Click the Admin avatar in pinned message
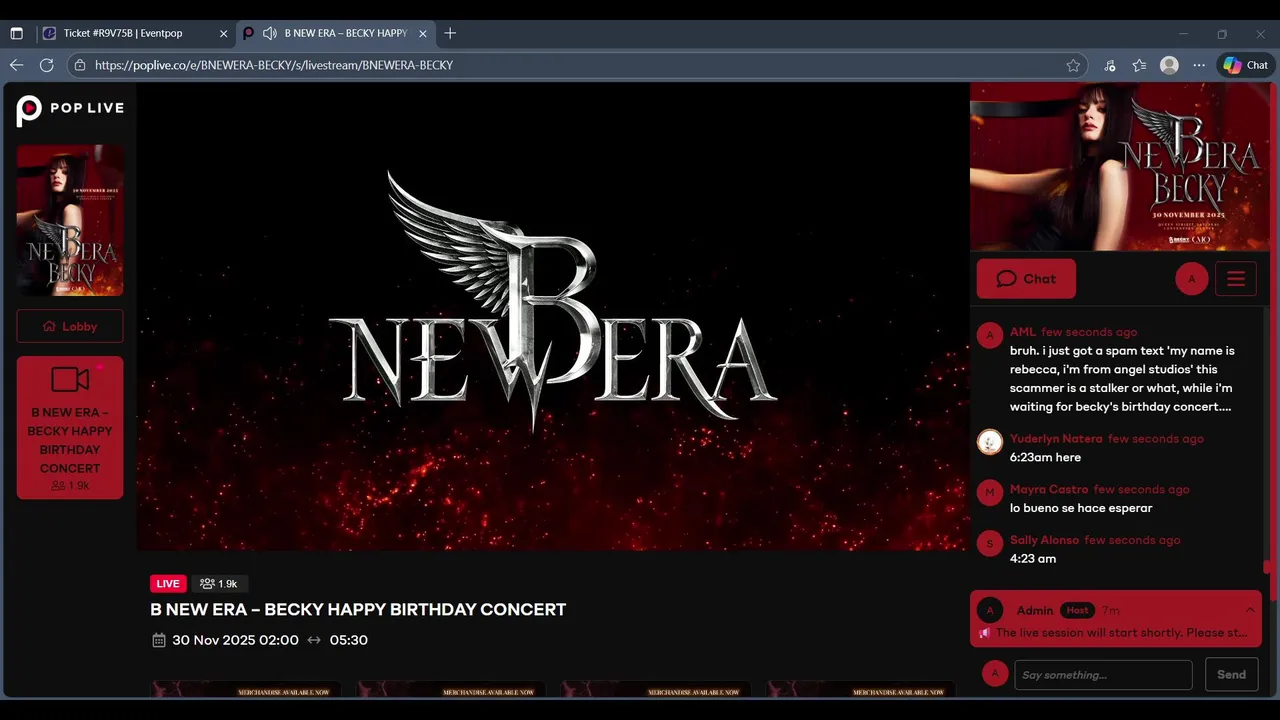Image resolution: width=1280 pixels, height=720 pixels. [x=990, y=610]
